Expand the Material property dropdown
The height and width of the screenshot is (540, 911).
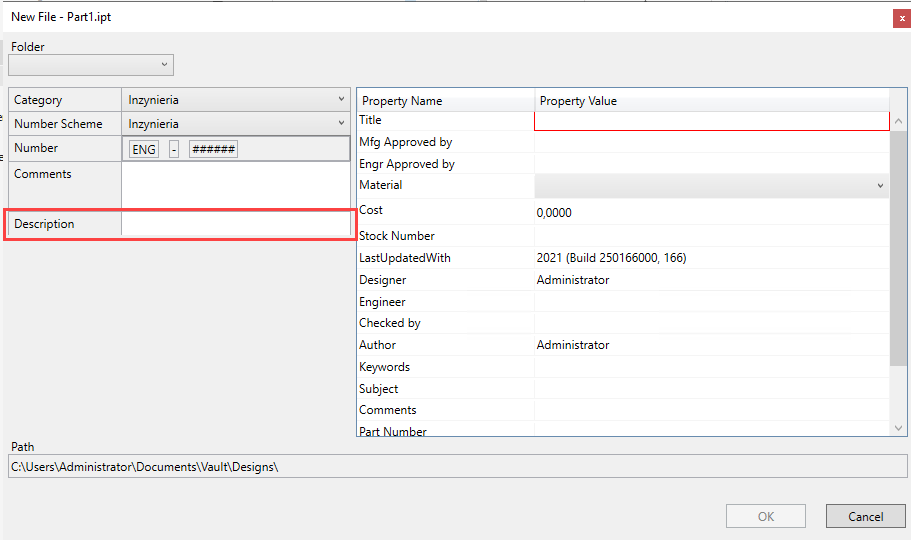pyautogui.click(x=711, y=186)
